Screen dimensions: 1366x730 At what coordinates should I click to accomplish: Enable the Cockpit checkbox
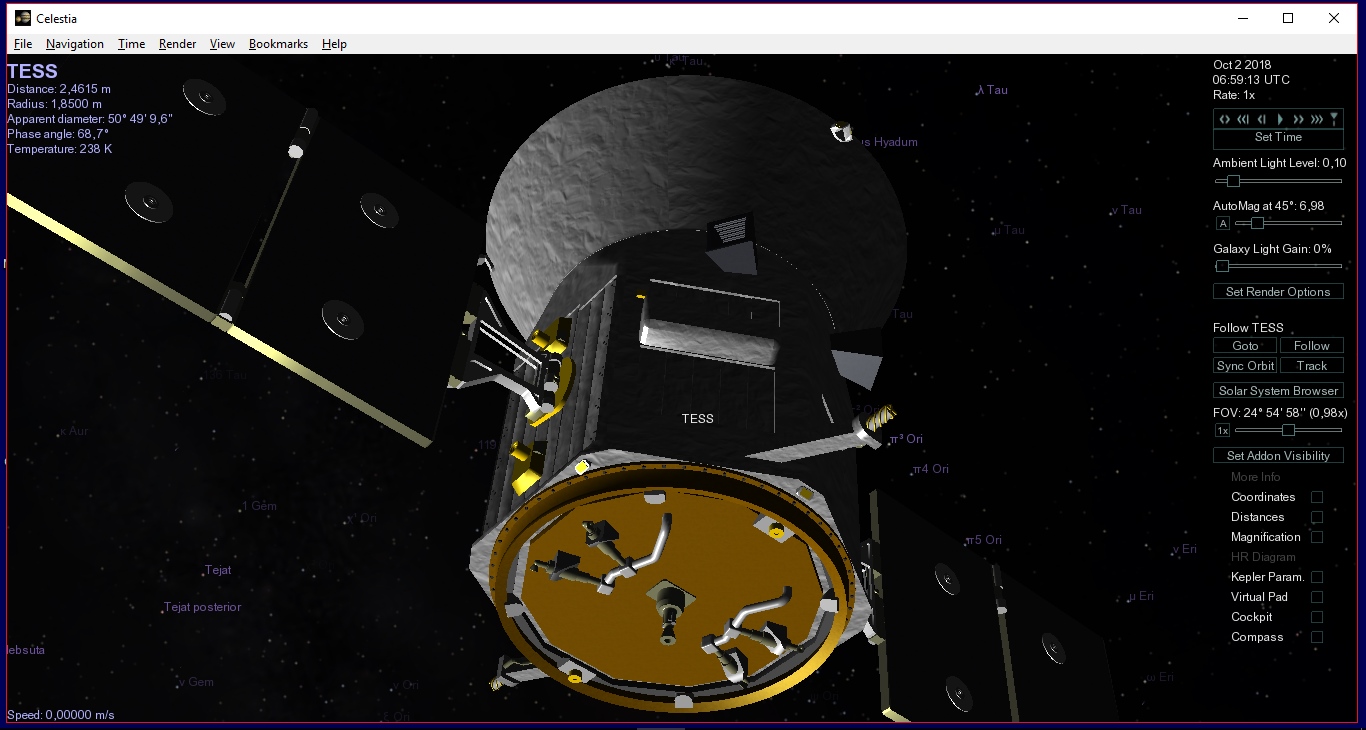(1317, 617)
